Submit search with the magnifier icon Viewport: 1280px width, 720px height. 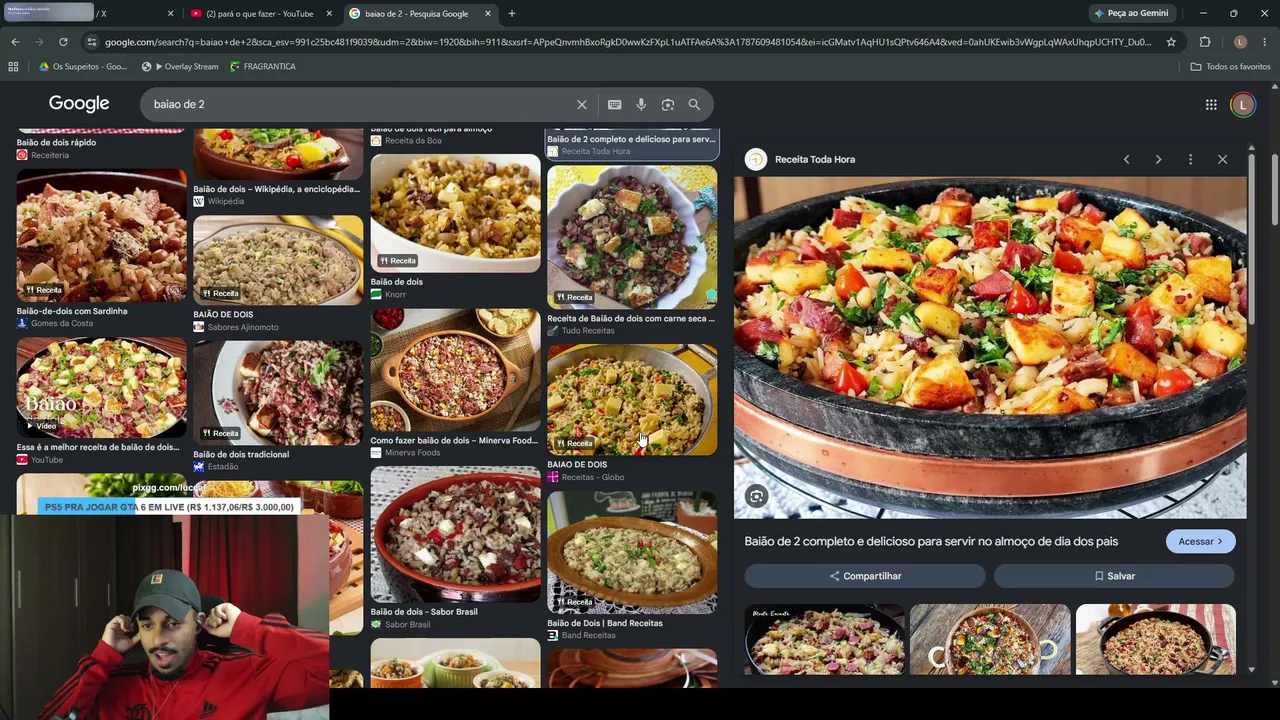click(694, 104)
